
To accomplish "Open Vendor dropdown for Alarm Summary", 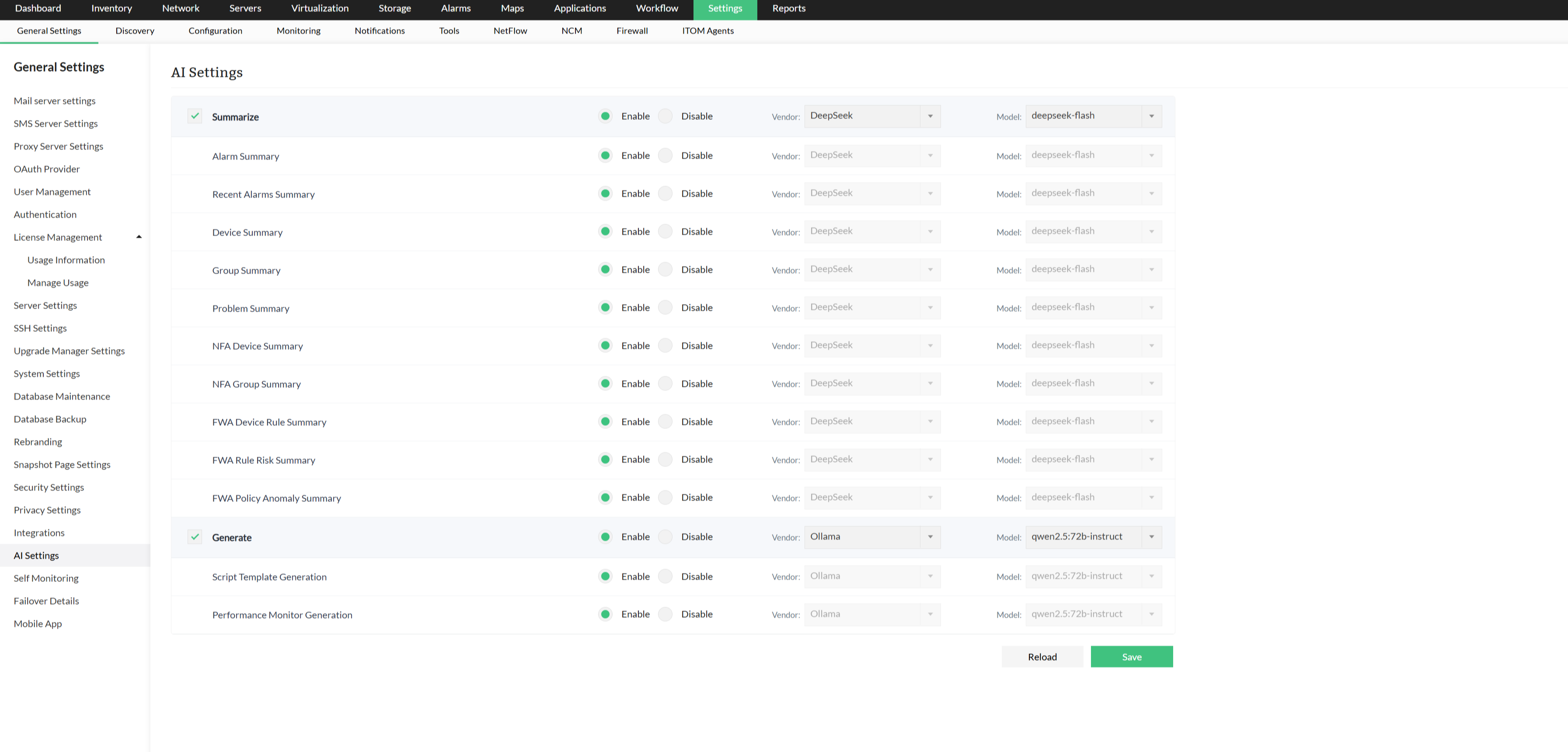I will [872, 156].
